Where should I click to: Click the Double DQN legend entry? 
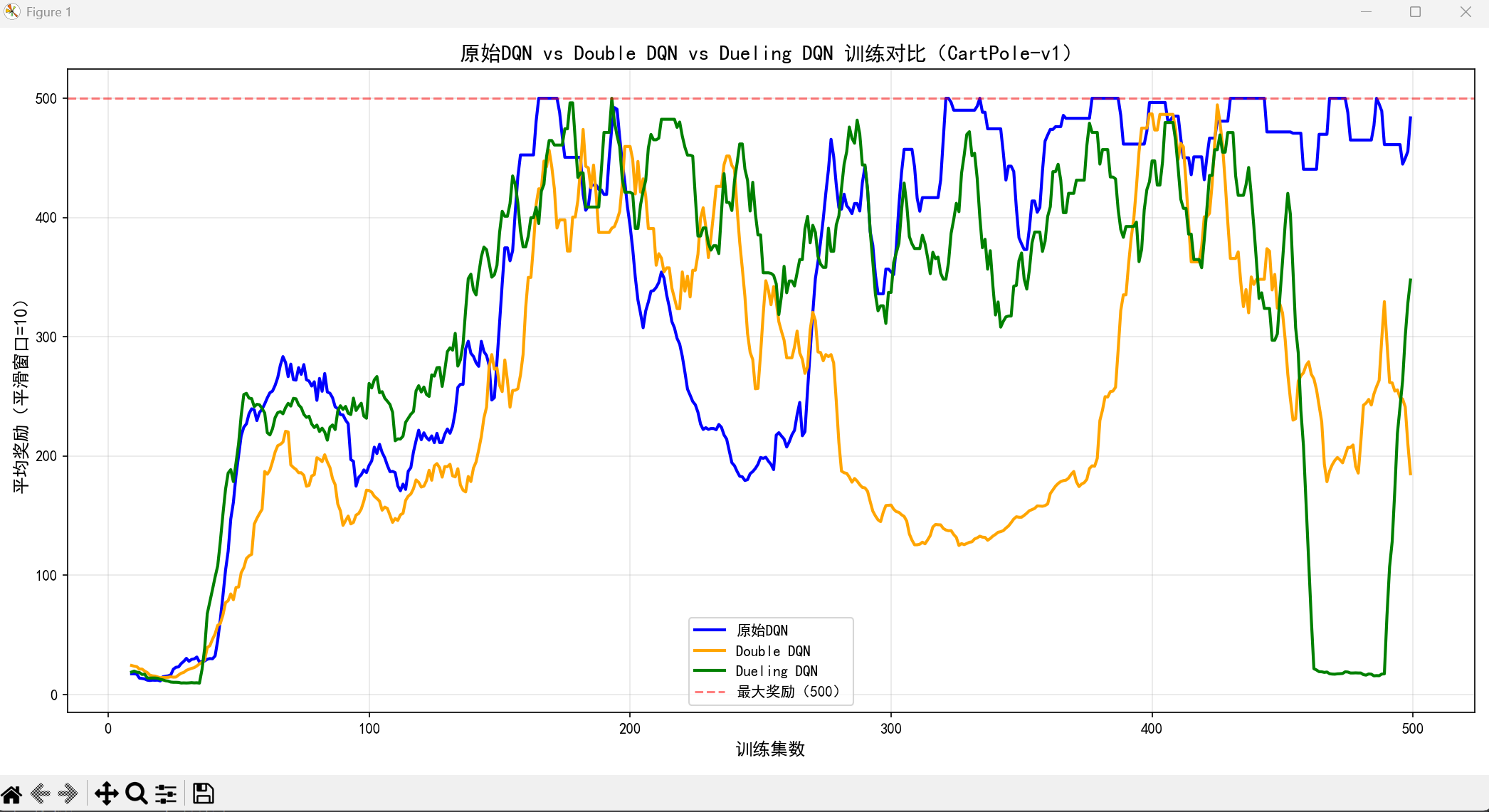click(x=772, y=651)
